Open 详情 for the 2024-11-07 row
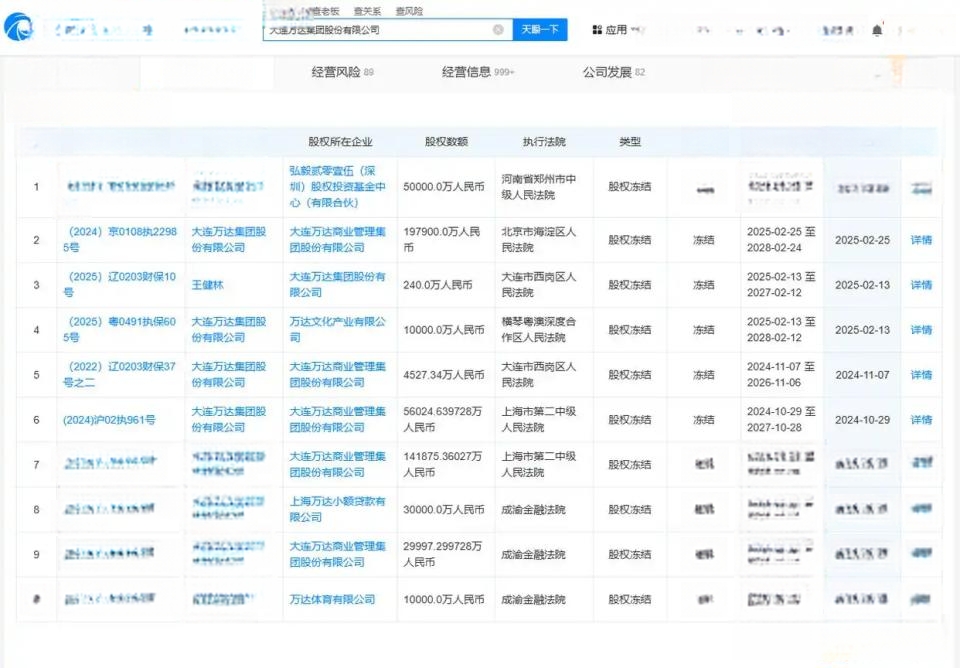 (x=921, y=375)
